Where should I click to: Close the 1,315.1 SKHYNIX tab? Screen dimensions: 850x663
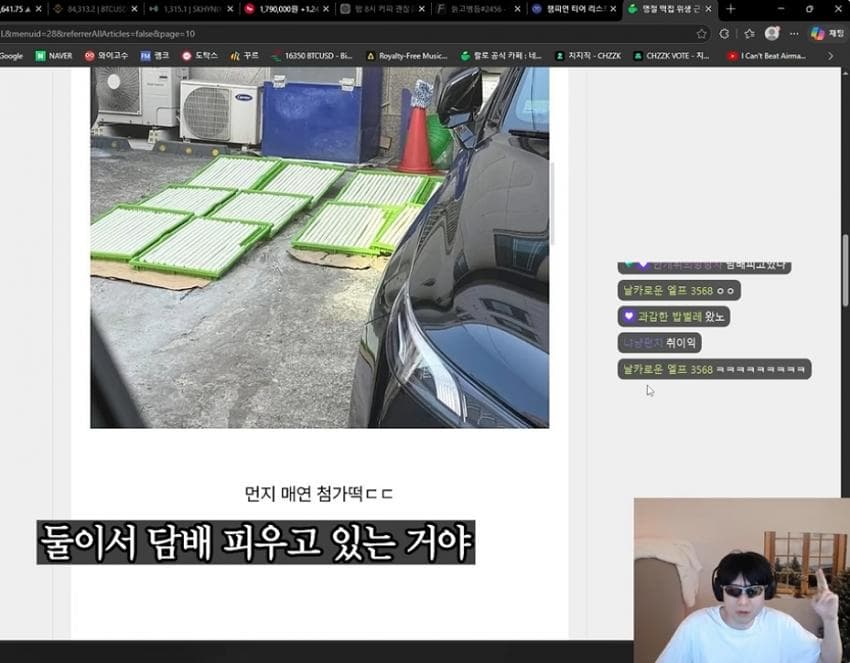tap(230, 9)
